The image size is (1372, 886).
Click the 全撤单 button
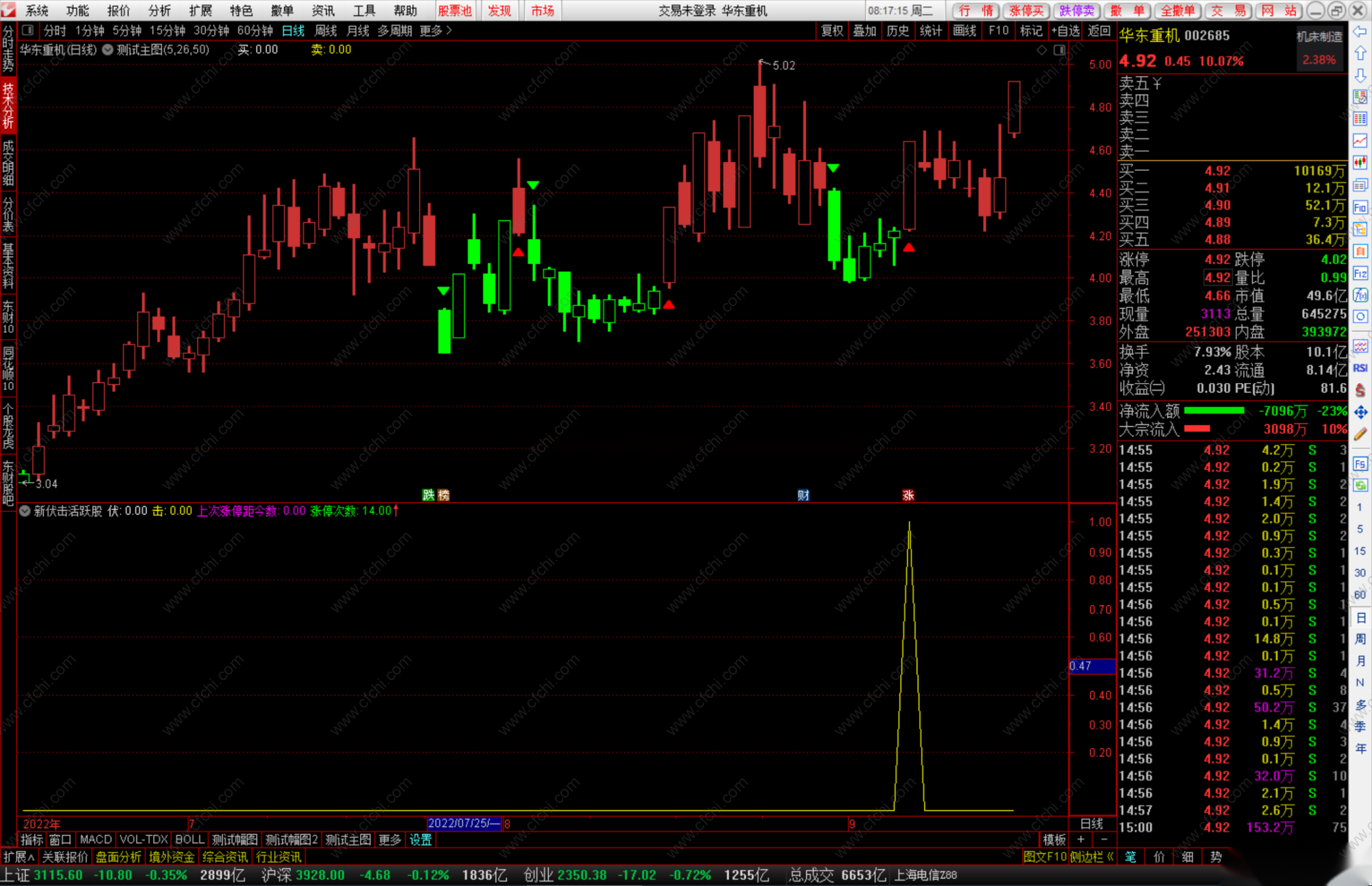[1178, 10]
